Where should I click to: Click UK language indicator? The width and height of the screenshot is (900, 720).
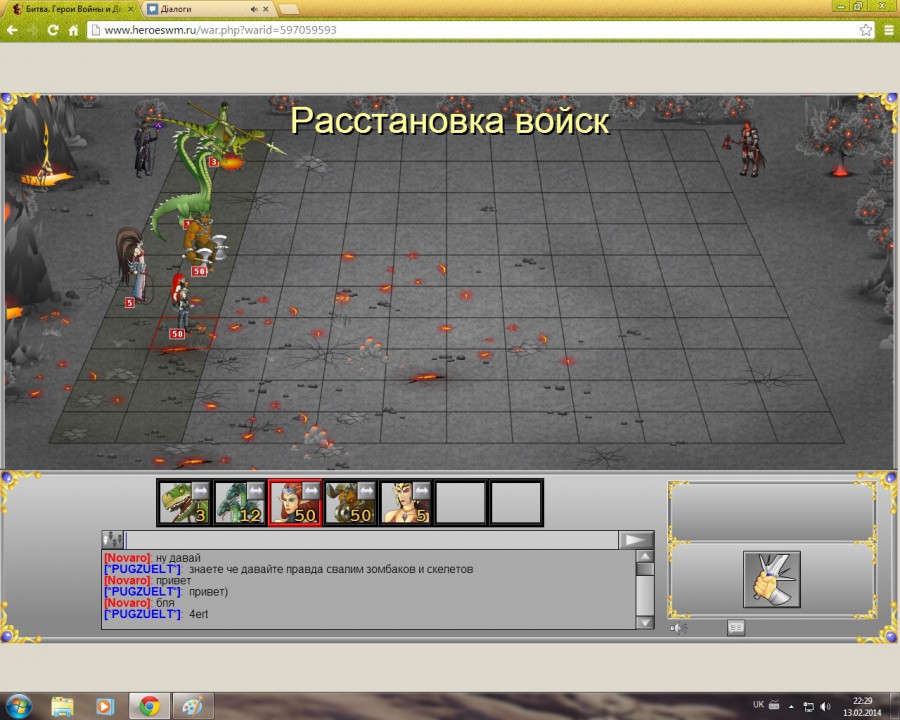[758, 704]
